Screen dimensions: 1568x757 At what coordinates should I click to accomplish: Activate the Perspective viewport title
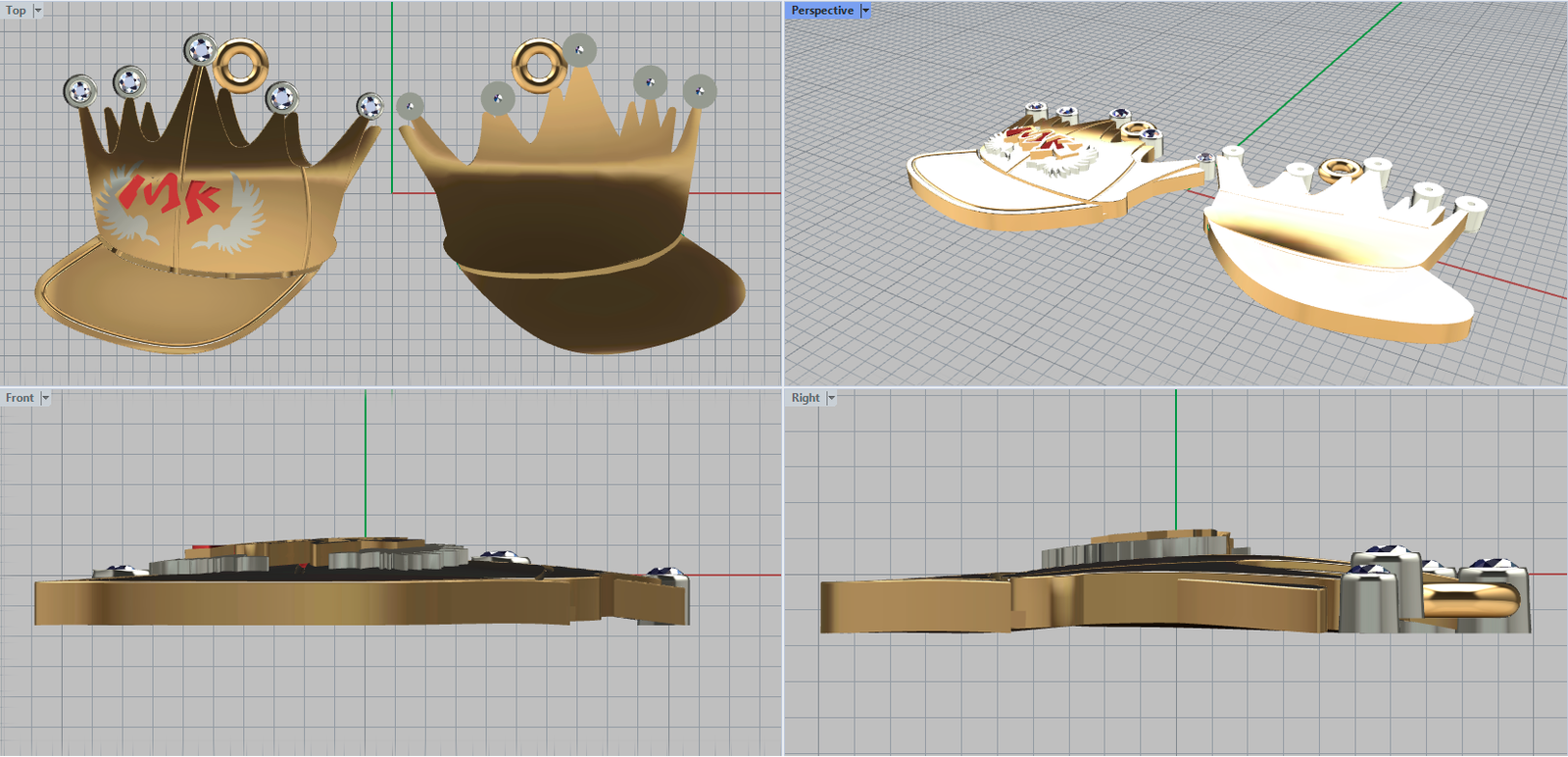click(x=821, y=11)
